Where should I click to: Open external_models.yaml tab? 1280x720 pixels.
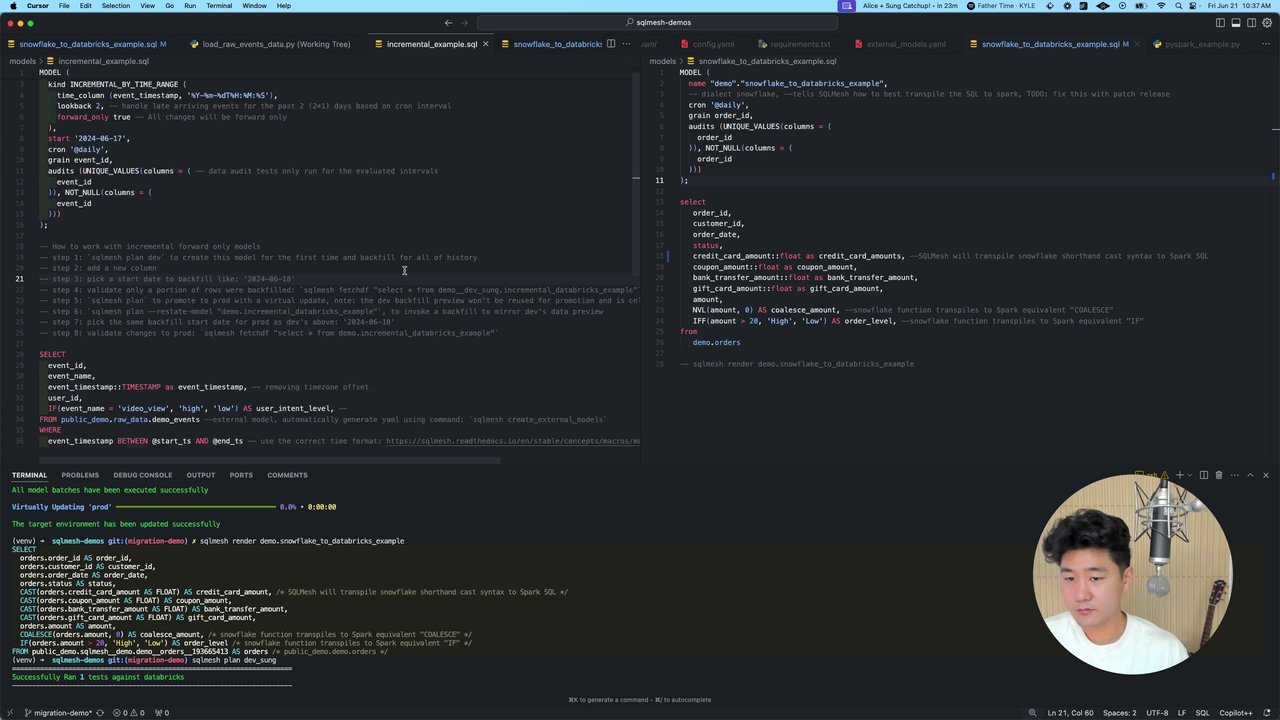[x=905, y=44]
